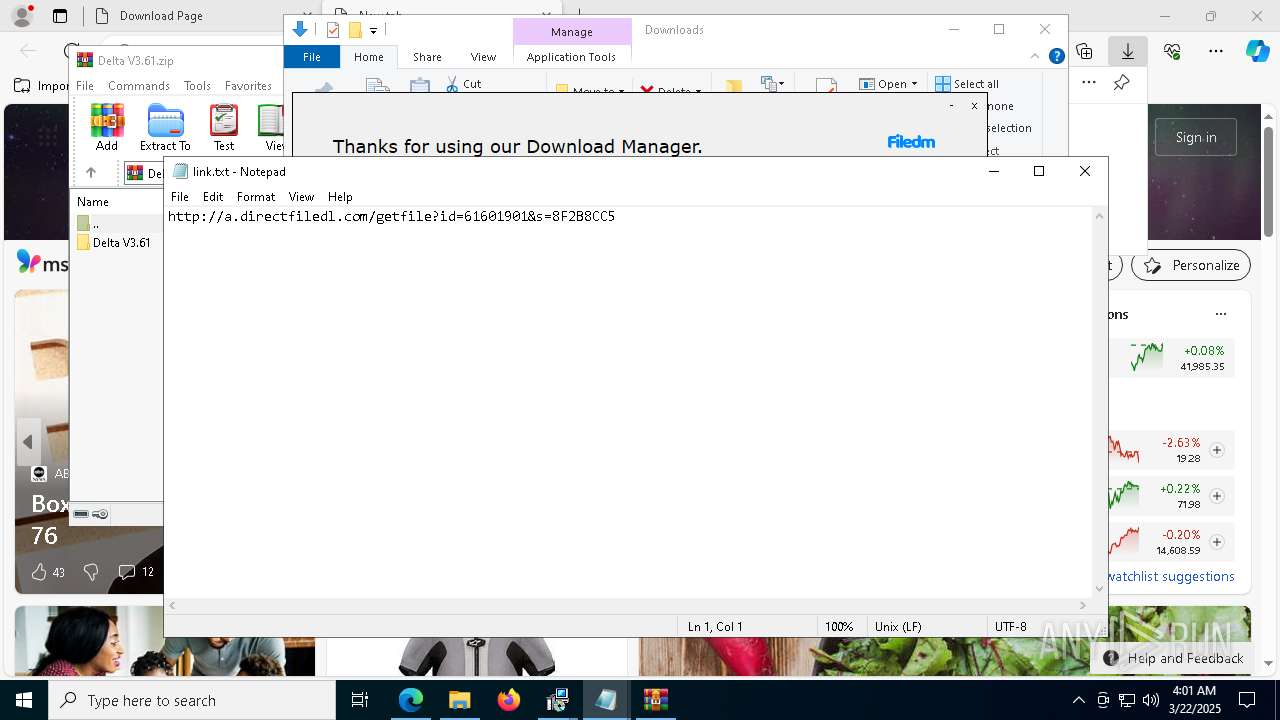
Task: Click Explorer Cut command
Action: tap(463, 84)
